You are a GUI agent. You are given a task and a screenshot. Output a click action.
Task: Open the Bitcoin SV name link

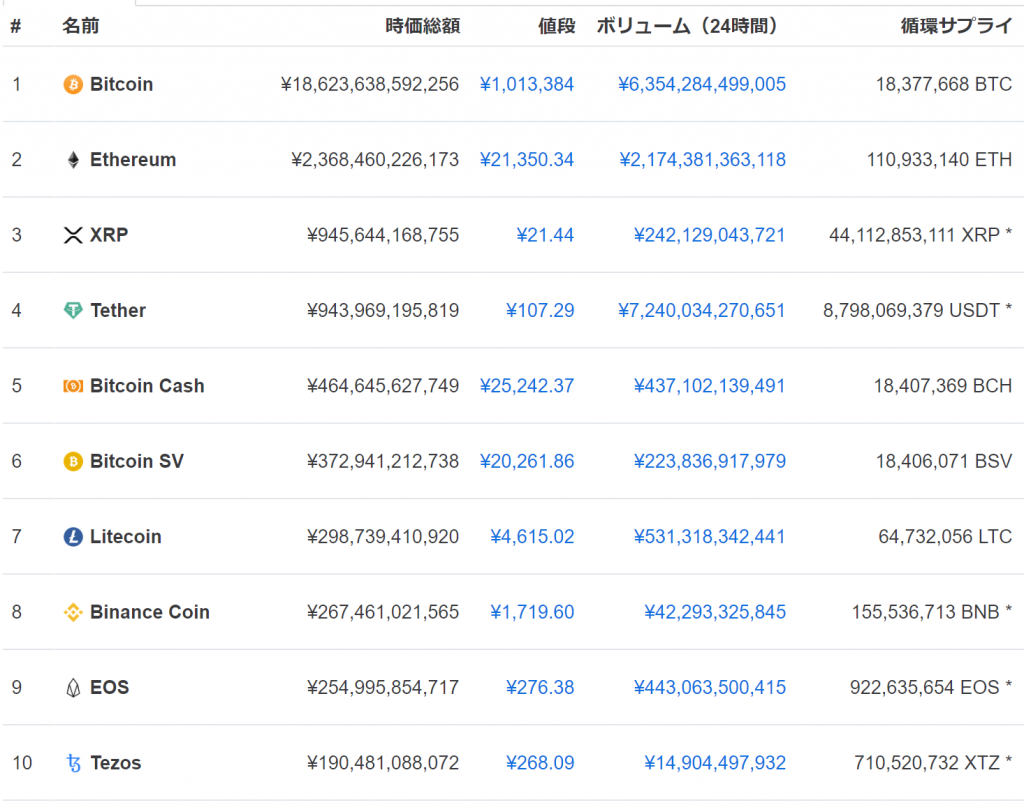pyautogui.click(x=137, y=462)
